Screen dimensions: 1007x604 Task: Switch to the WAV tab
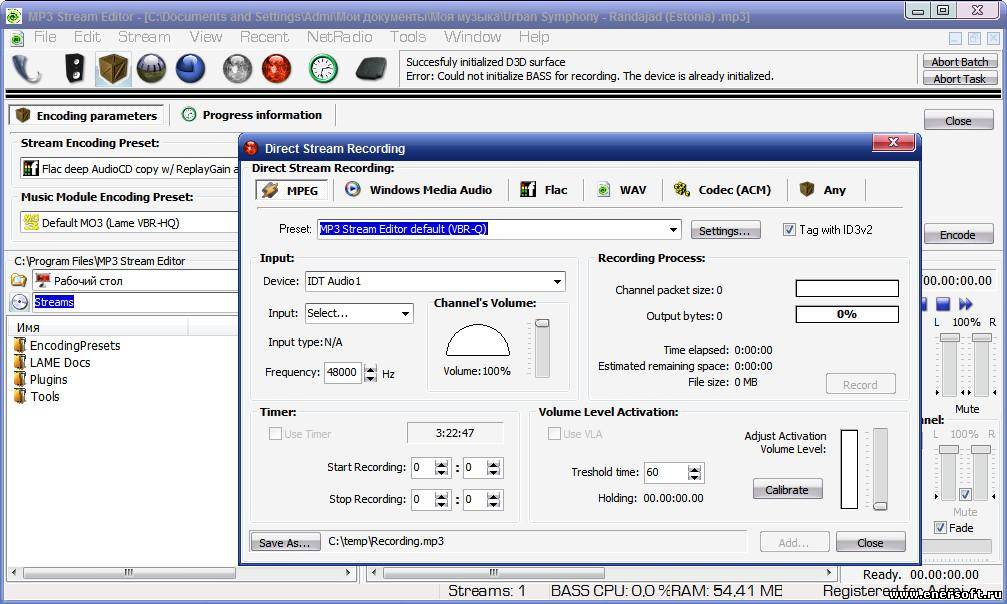pyautogui.click(x=622, y=190)
